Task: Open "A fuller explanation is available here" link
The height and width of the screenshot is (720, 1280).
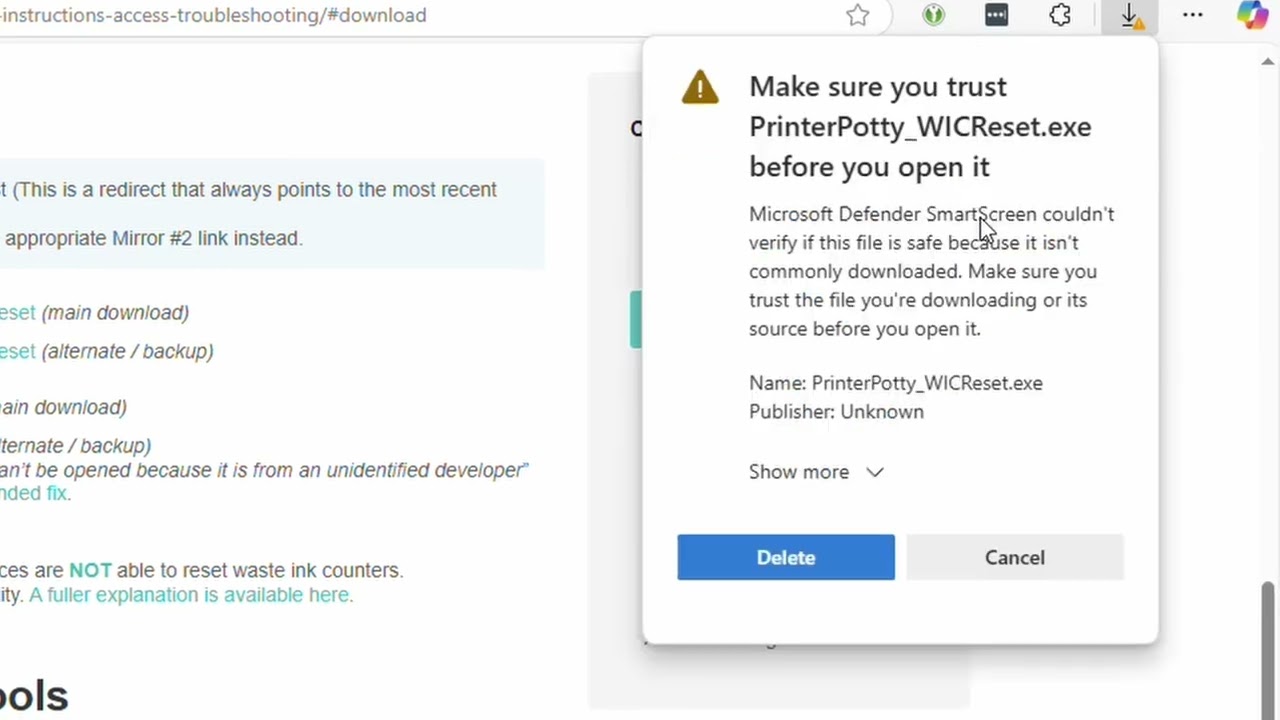Action: [190, 595]
